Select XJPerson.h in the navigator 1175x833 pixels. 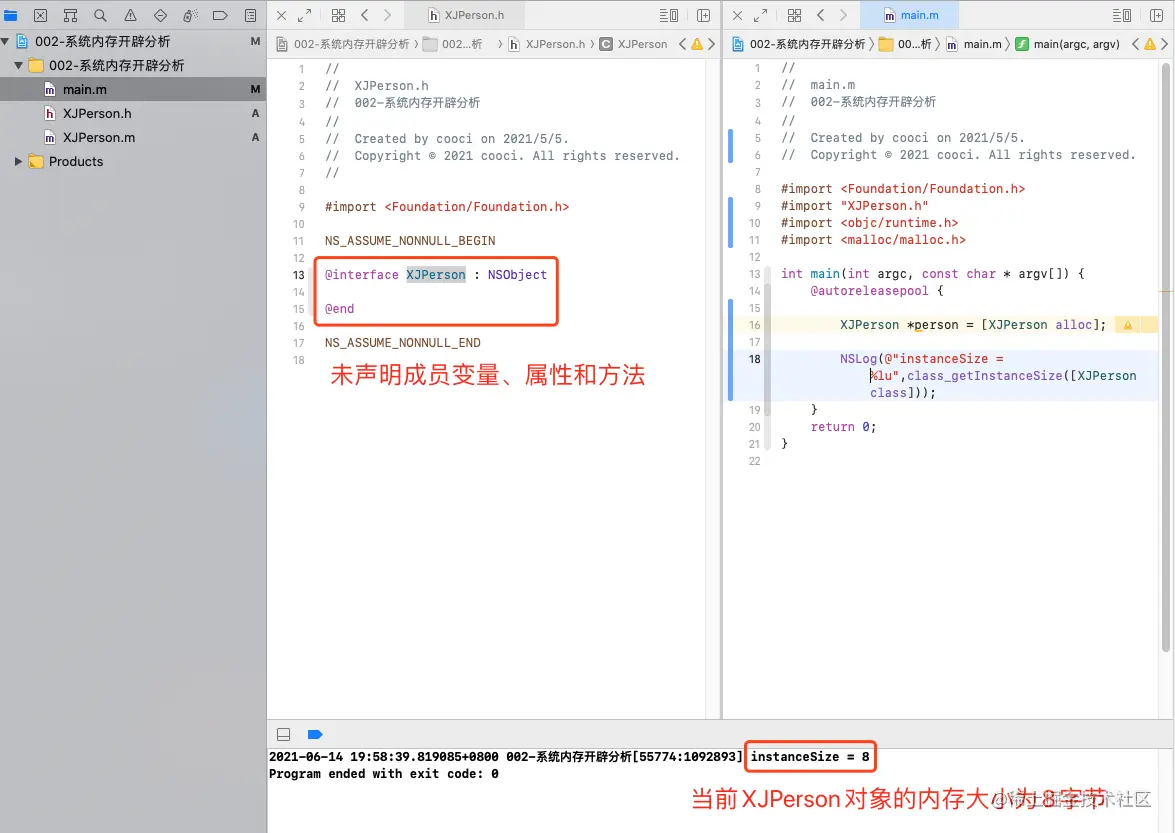[x=133, y=113]
